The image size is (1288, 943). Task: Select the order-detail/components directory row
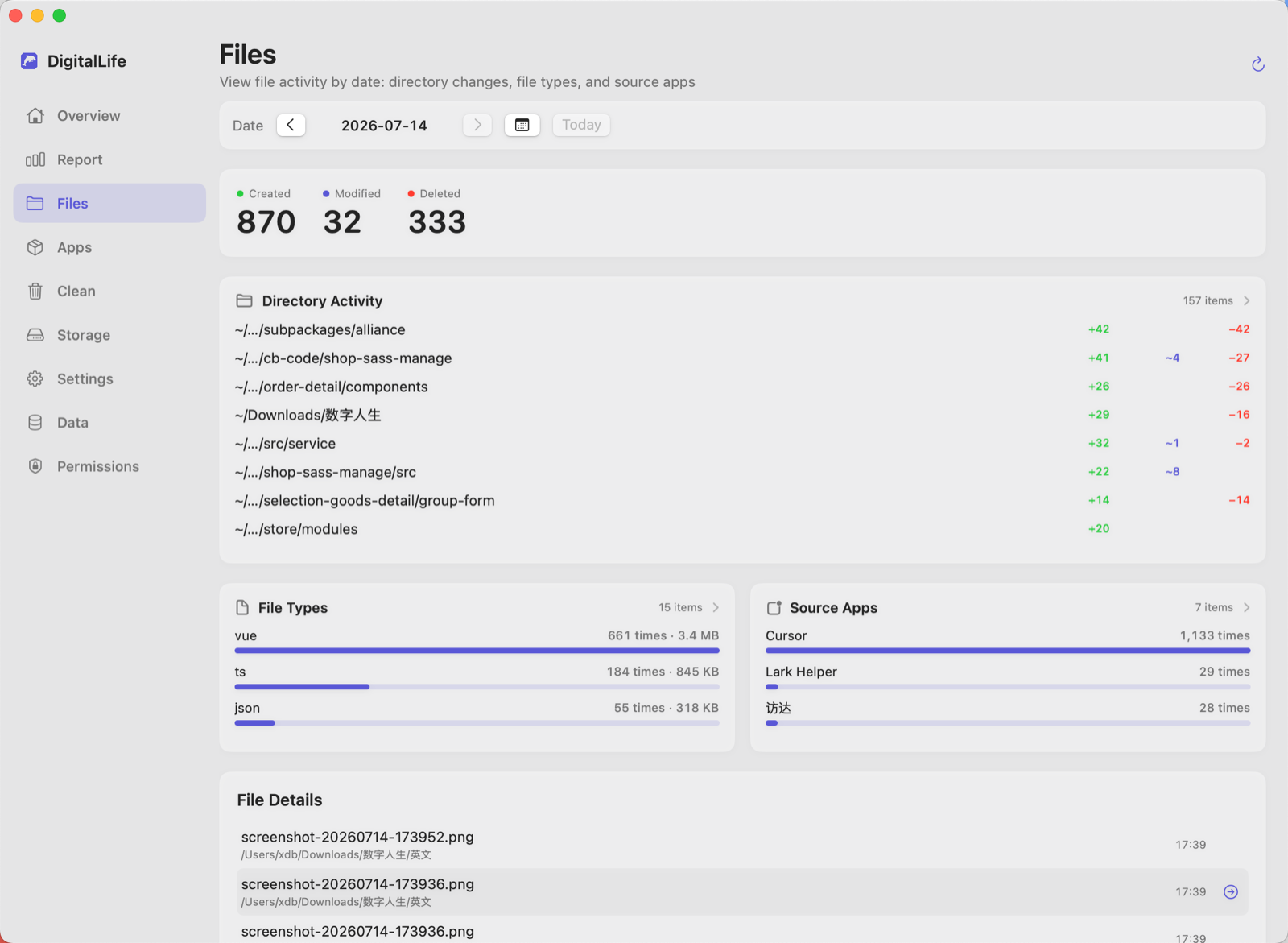[x=742, y=387]
